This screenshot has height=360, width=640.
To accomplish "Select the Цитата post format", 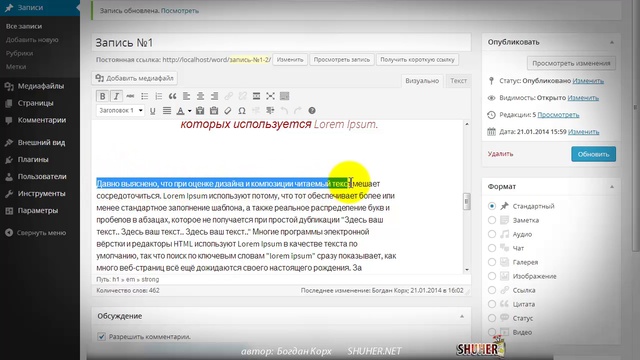I will (492, 304).
